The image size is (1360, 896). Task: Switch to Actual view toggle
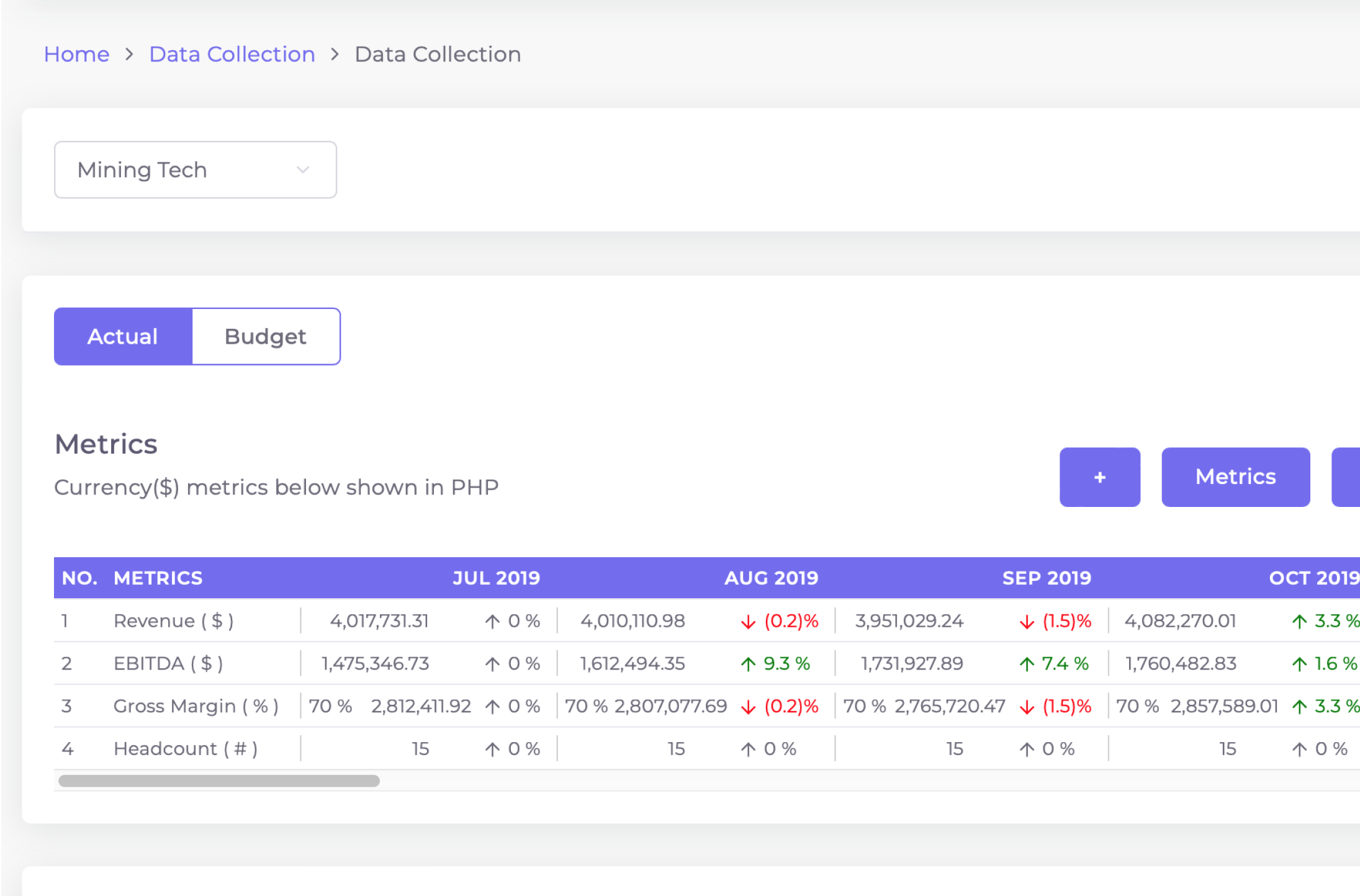coord(123,336)
